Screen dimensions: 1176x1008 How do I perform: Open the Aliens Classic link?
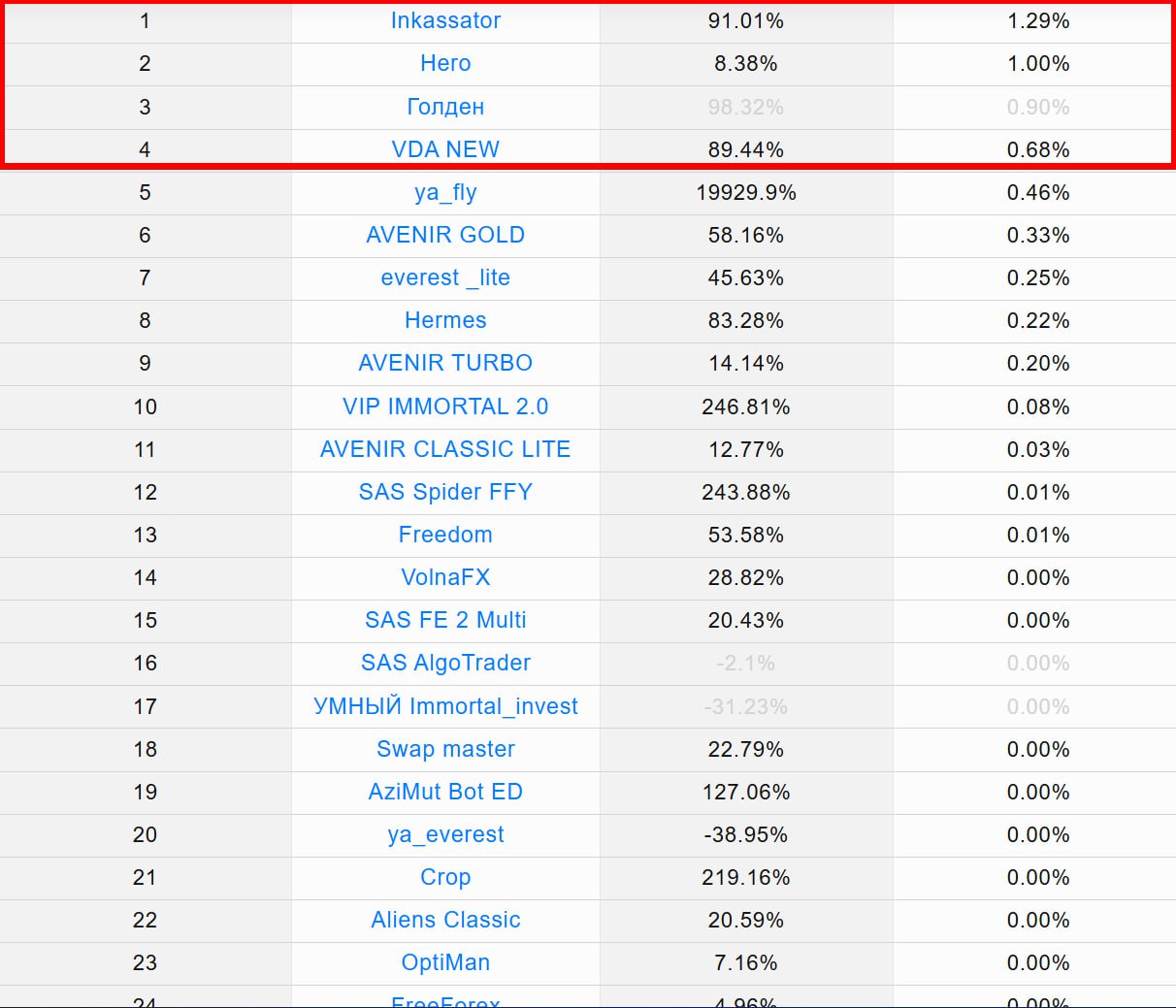pos(445,920)
